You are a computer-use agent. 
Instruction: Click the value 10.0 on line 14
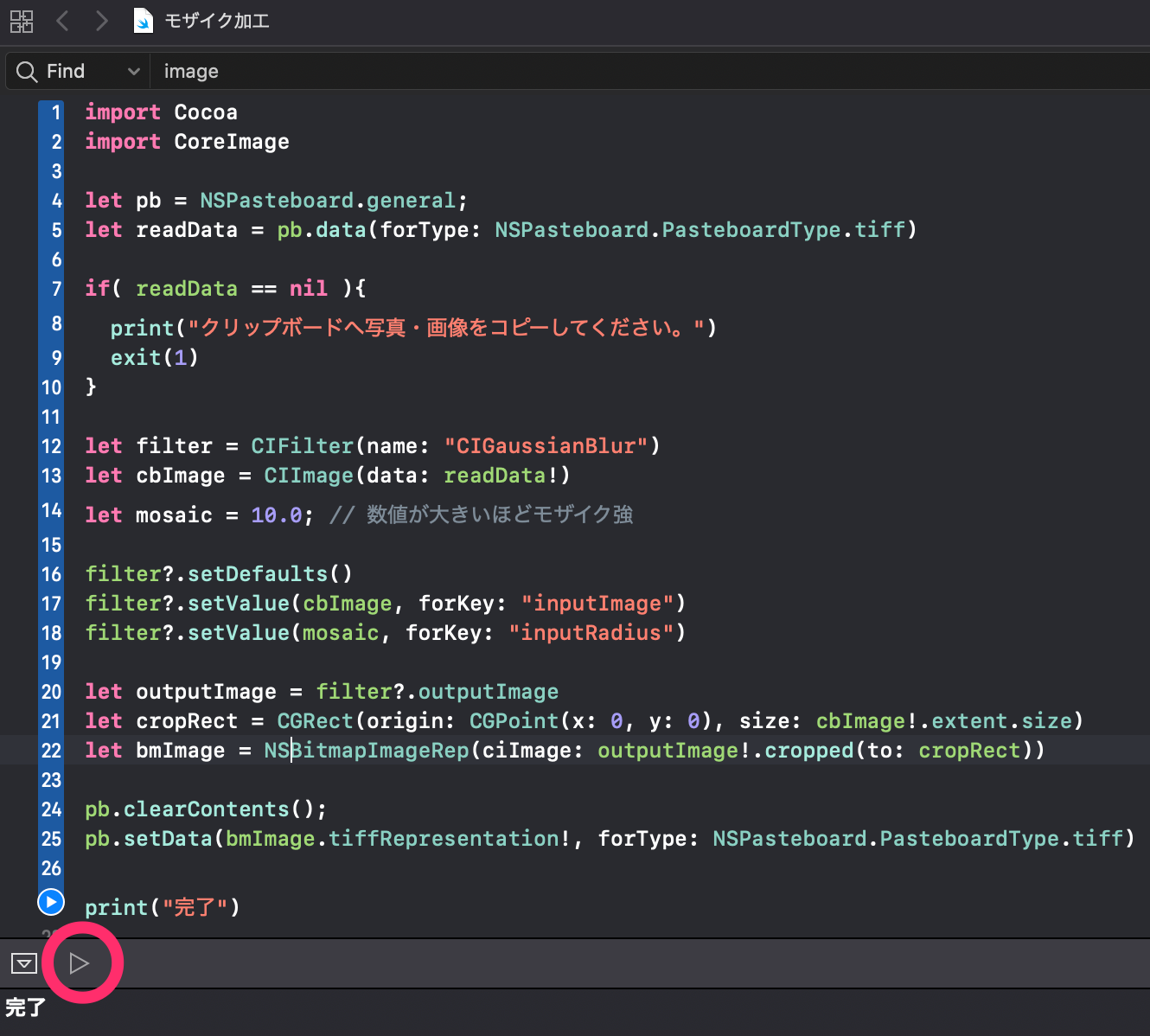[x=277, y=515]
